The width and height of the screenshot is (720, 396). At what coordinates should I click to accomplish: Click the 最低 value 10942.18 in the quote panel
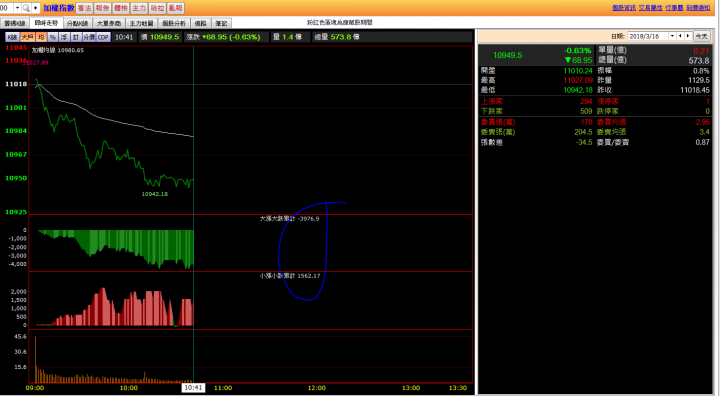(x=578, y=90)
